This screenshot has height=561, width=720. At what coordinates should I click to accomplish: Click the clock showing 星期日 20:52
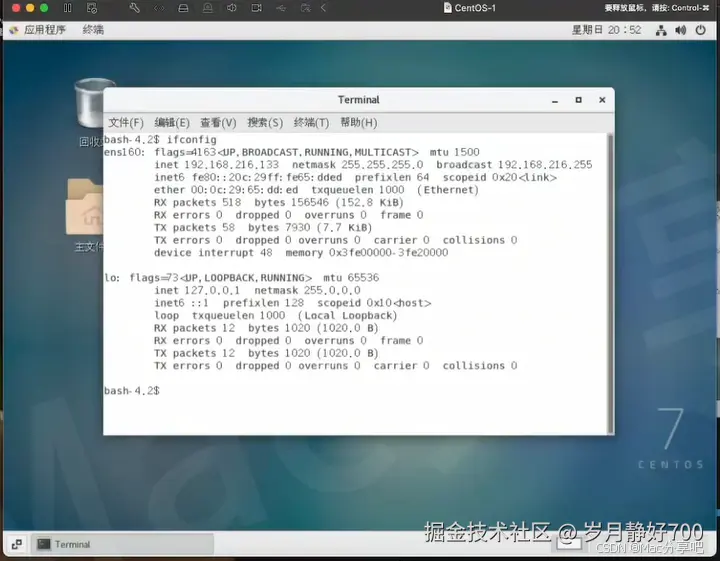tap(606, 30)
